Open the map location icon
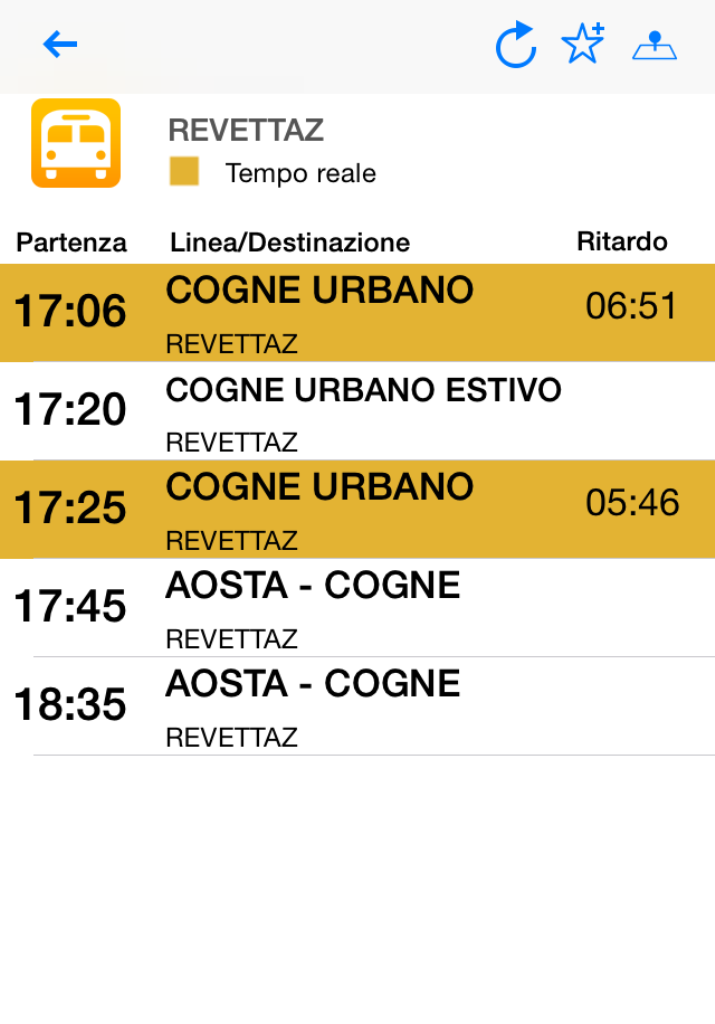Screen dimensions: 715x1024 pyautogui.click(x=655, y=45)
